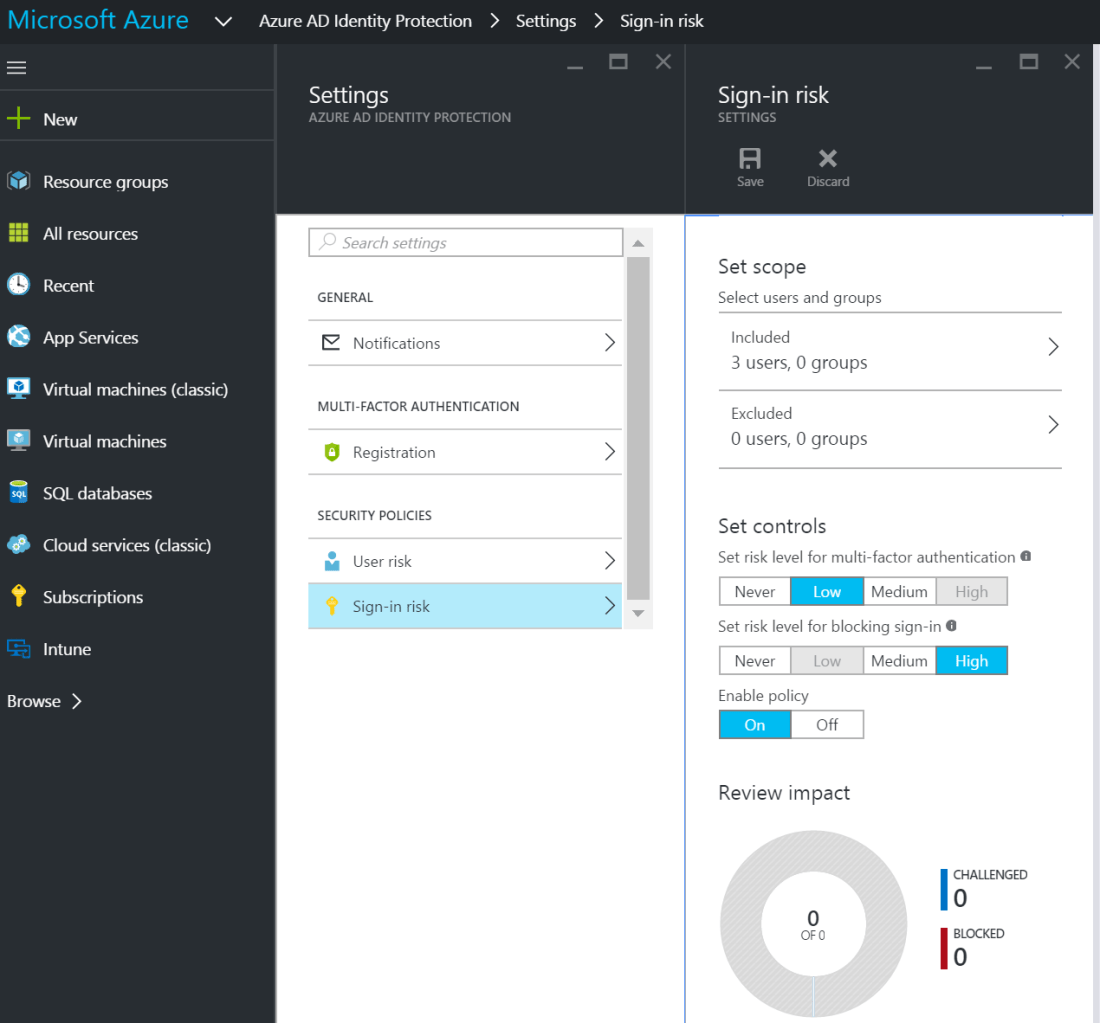Click Azure AD Identity Protection breadcrumb
This screenshot has height=1023, width=1100.
[x=365, y=21]
